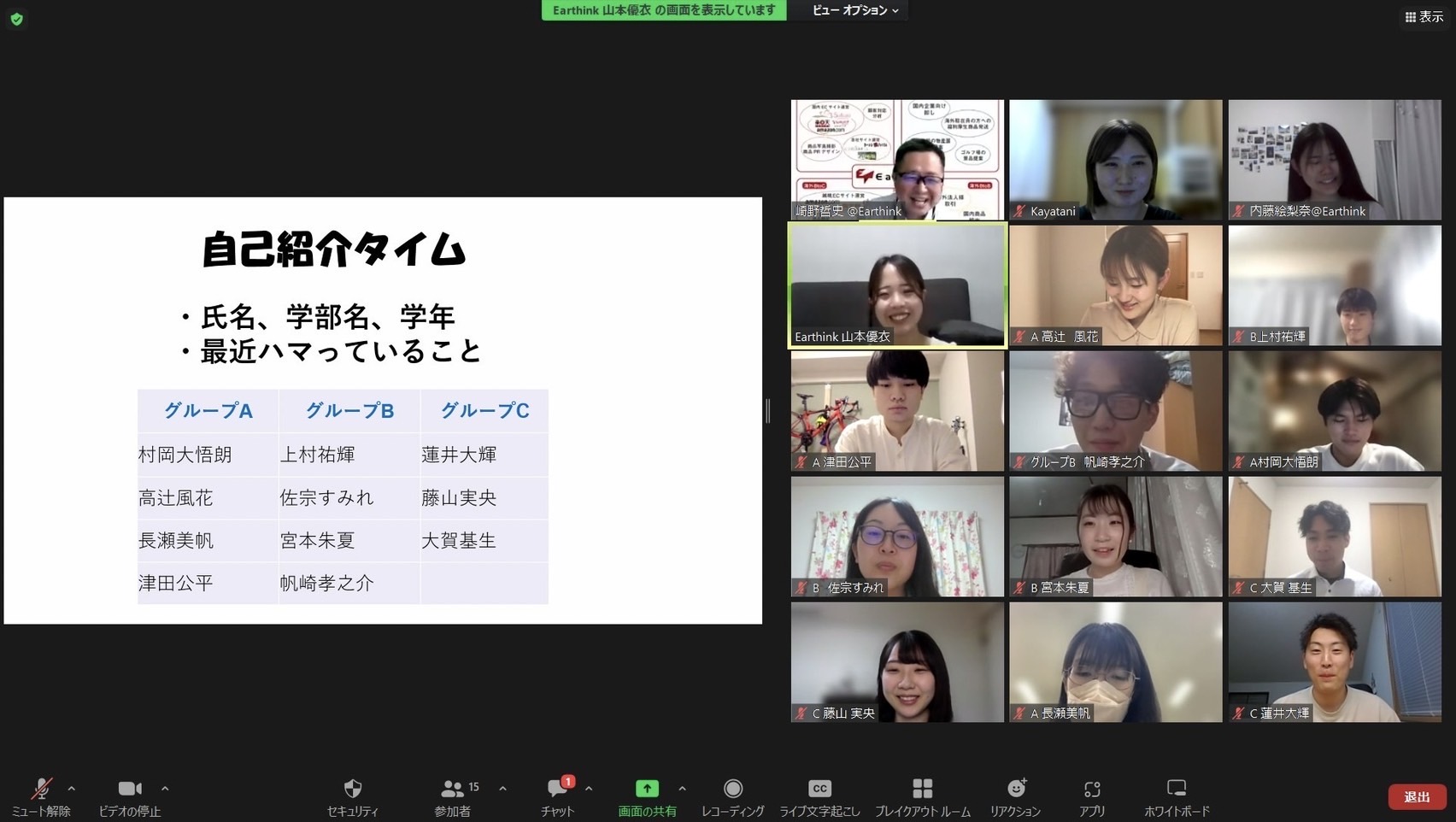Click 高辻風花 cell in the slide table
Image resolution: width=1456 pixels, height=822 pixels.
(x=208, y=497)
